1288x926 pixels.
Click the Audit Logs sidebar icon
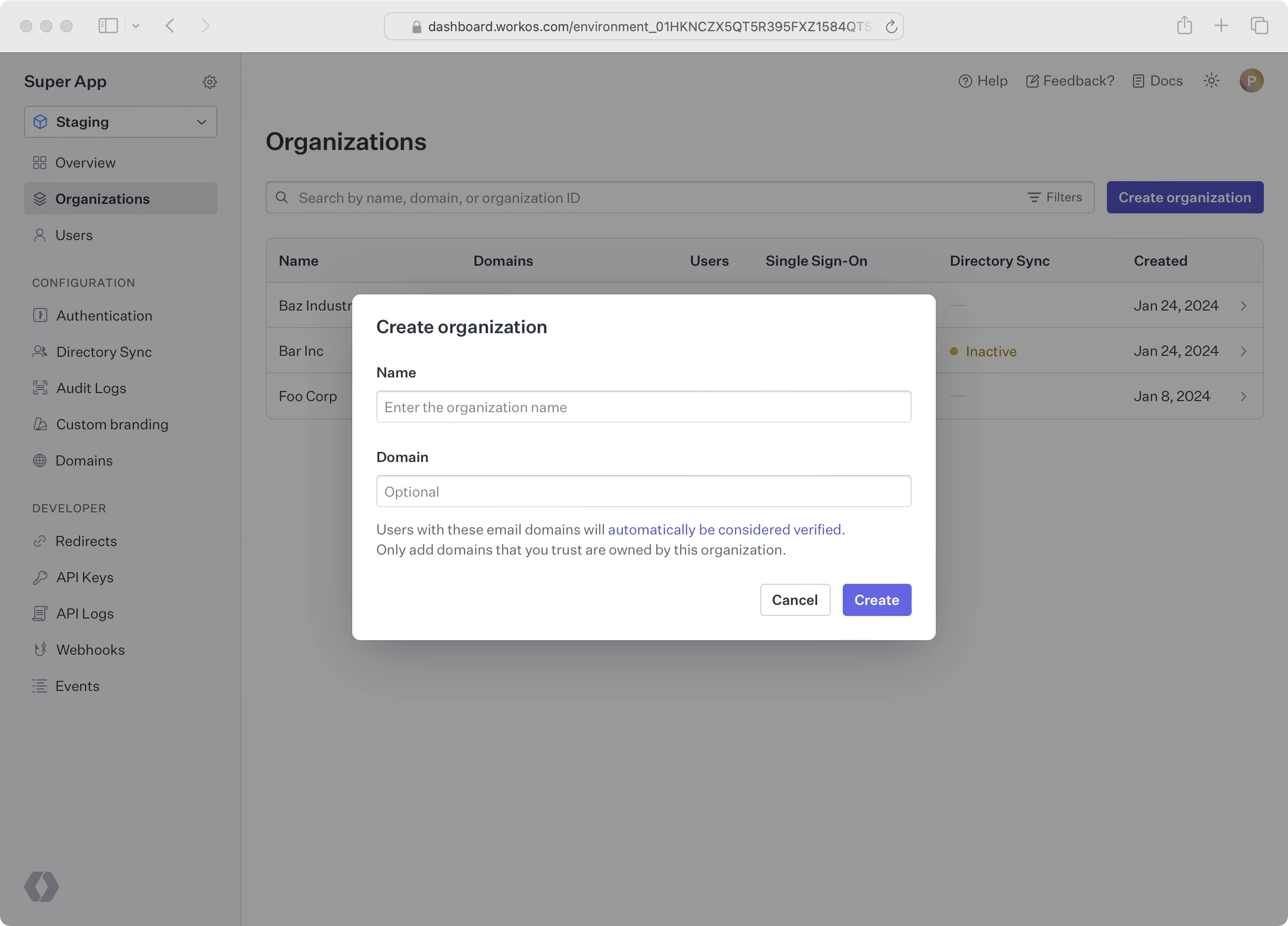pyautogui.click(x=40, y=388)
